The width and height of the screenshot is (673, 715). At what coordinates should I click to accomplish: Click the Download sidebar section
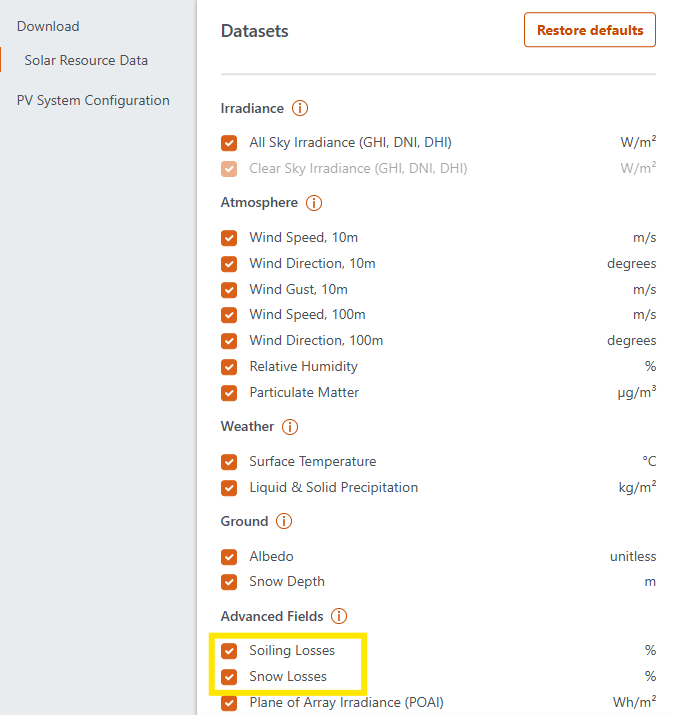click(48, 27)
